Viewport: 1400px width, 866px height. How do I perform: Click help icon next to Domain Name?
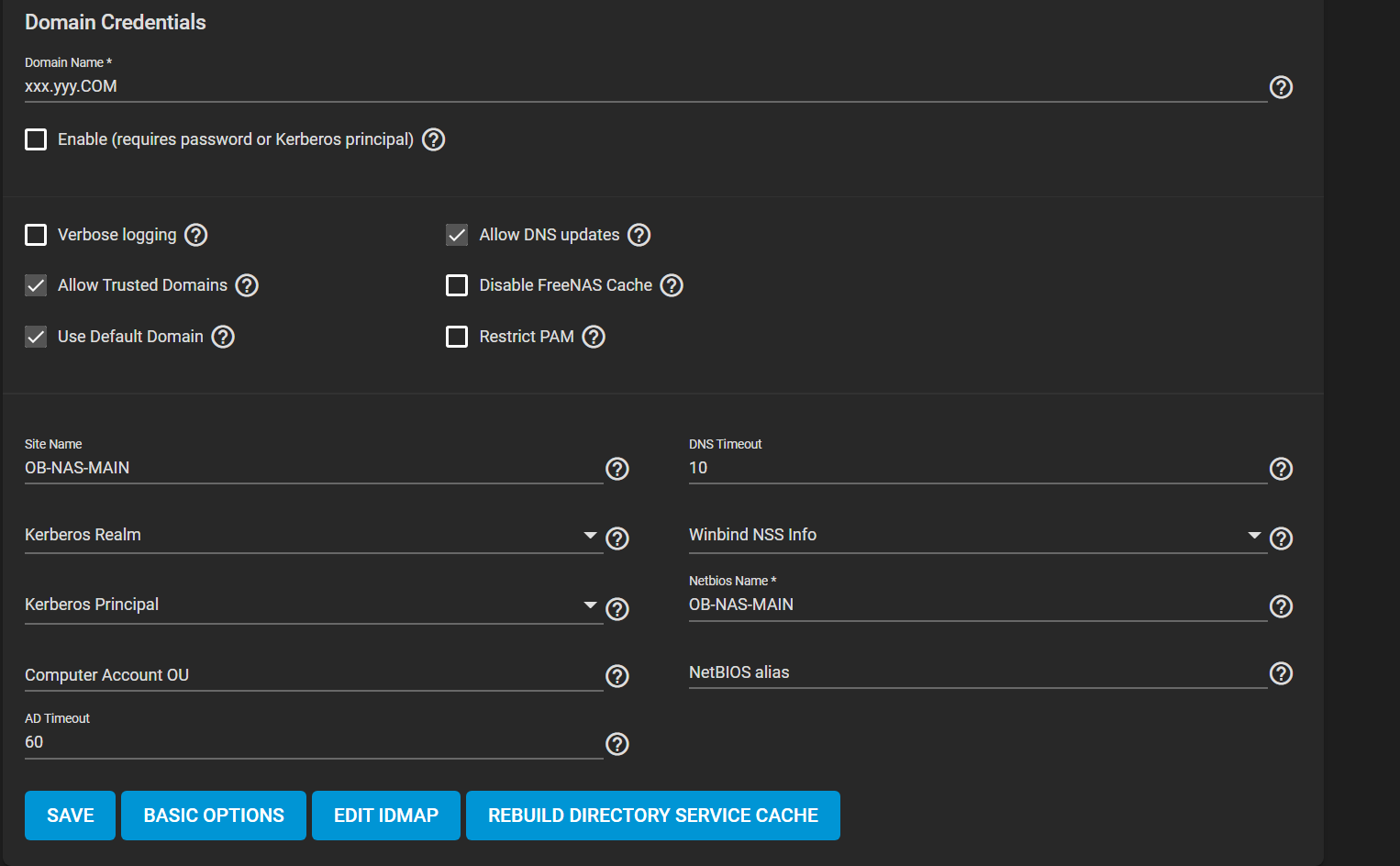click(1281, 87)
